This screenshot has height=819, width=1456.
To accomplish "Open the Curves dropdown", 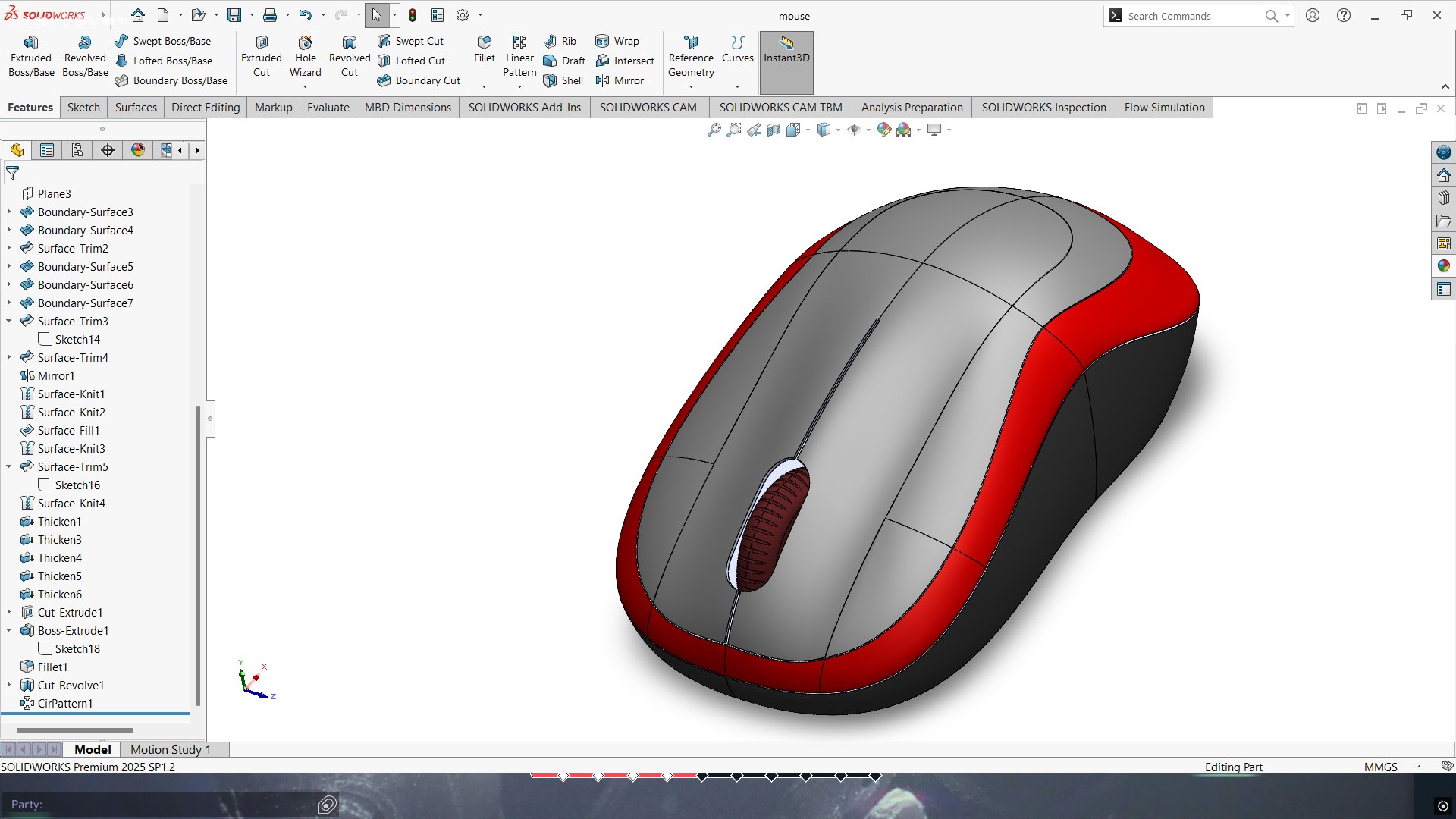I will (x=737, y=86).
